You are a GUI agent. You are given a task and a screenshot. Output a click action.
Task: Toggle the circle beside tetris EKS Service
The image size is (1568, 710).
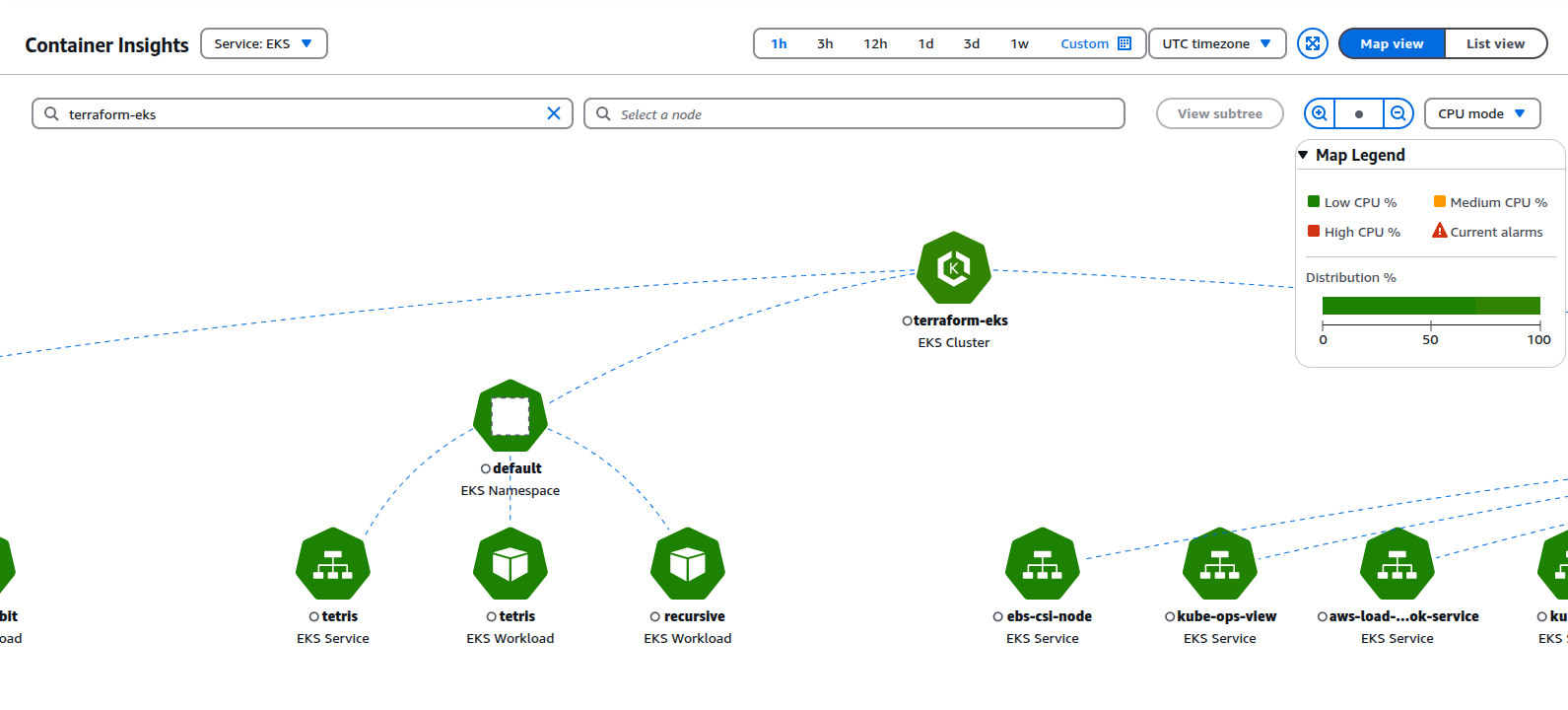[x=314, y=617]
